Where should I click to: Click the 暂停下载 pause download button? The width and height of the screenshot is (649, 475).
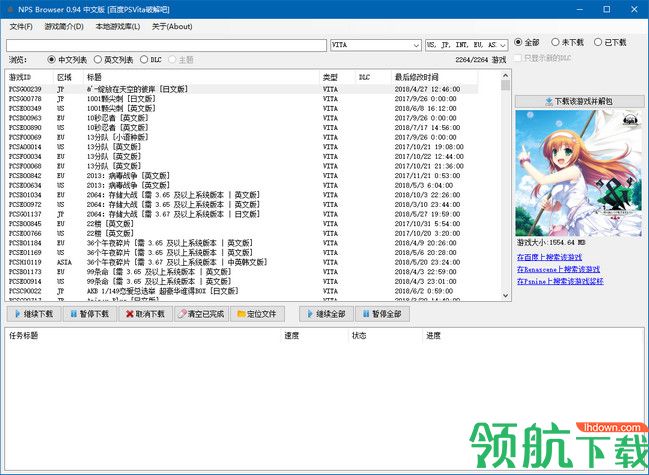click(90, 314)
